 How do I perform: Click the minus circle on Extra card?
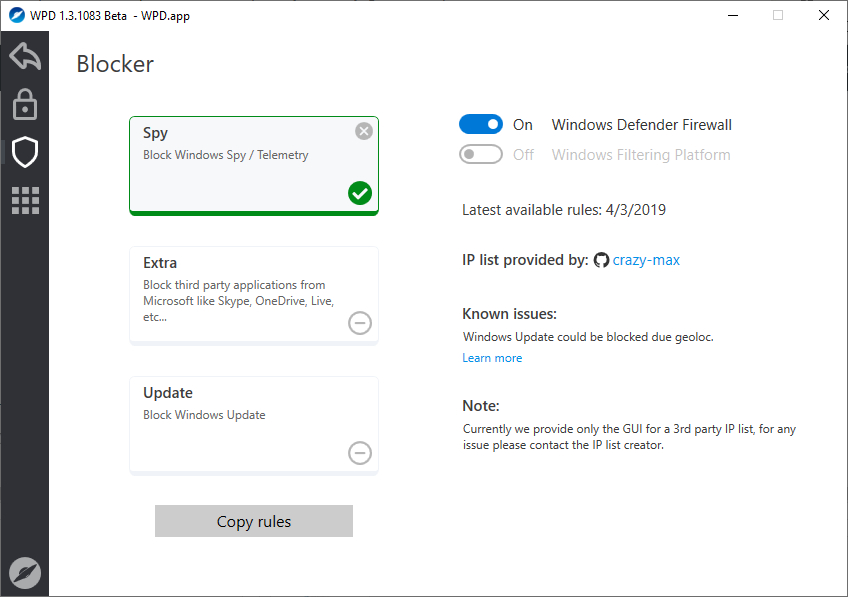click(360, 323)
